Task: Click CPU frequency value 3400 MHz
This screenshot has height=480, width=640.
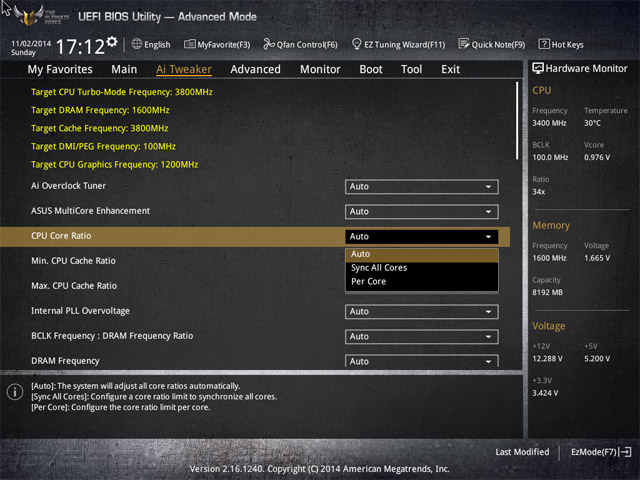Action: click(549, 123)
